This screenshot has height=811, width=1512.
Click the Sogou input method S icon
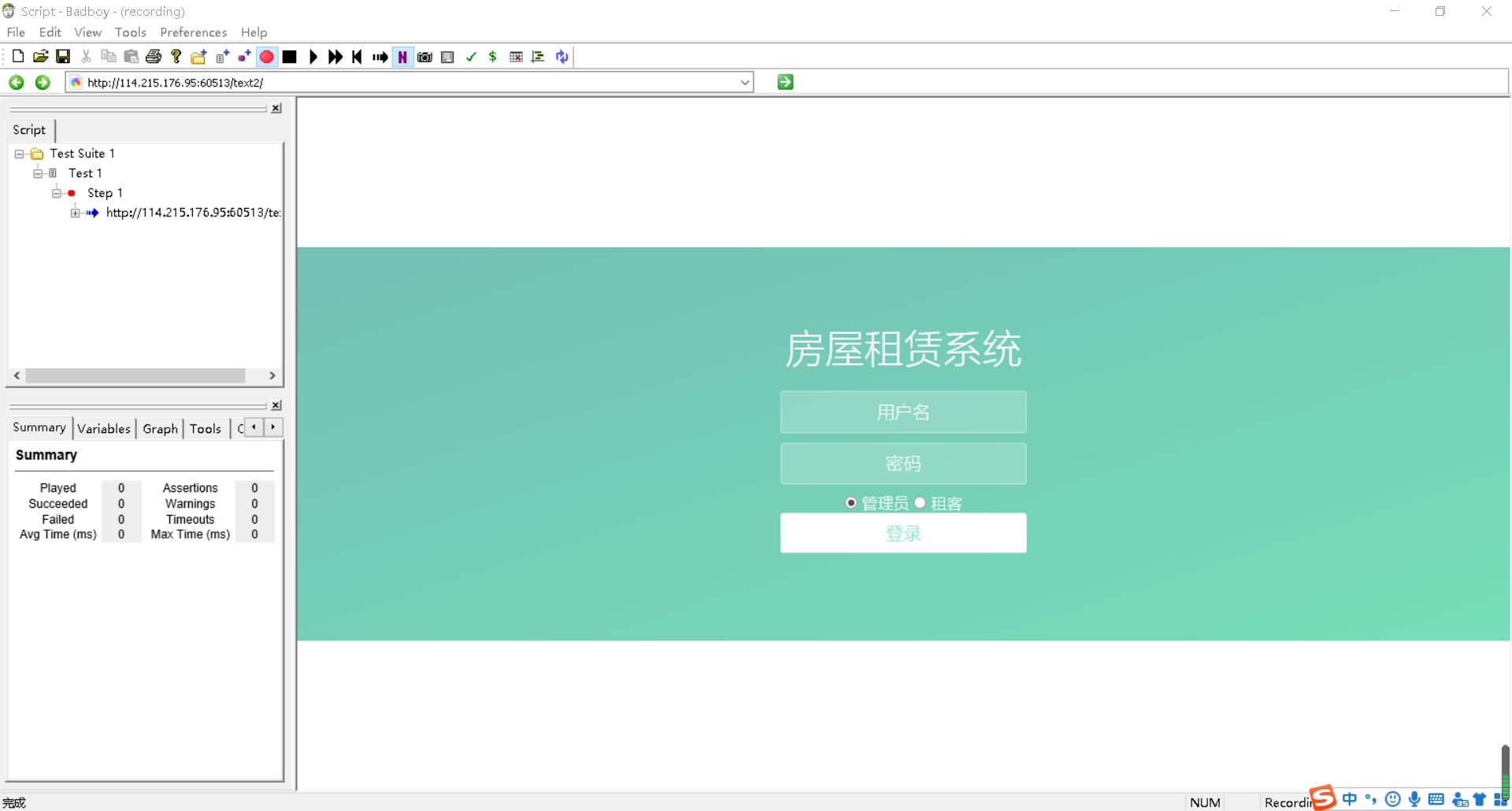(x=1323, y=797)
